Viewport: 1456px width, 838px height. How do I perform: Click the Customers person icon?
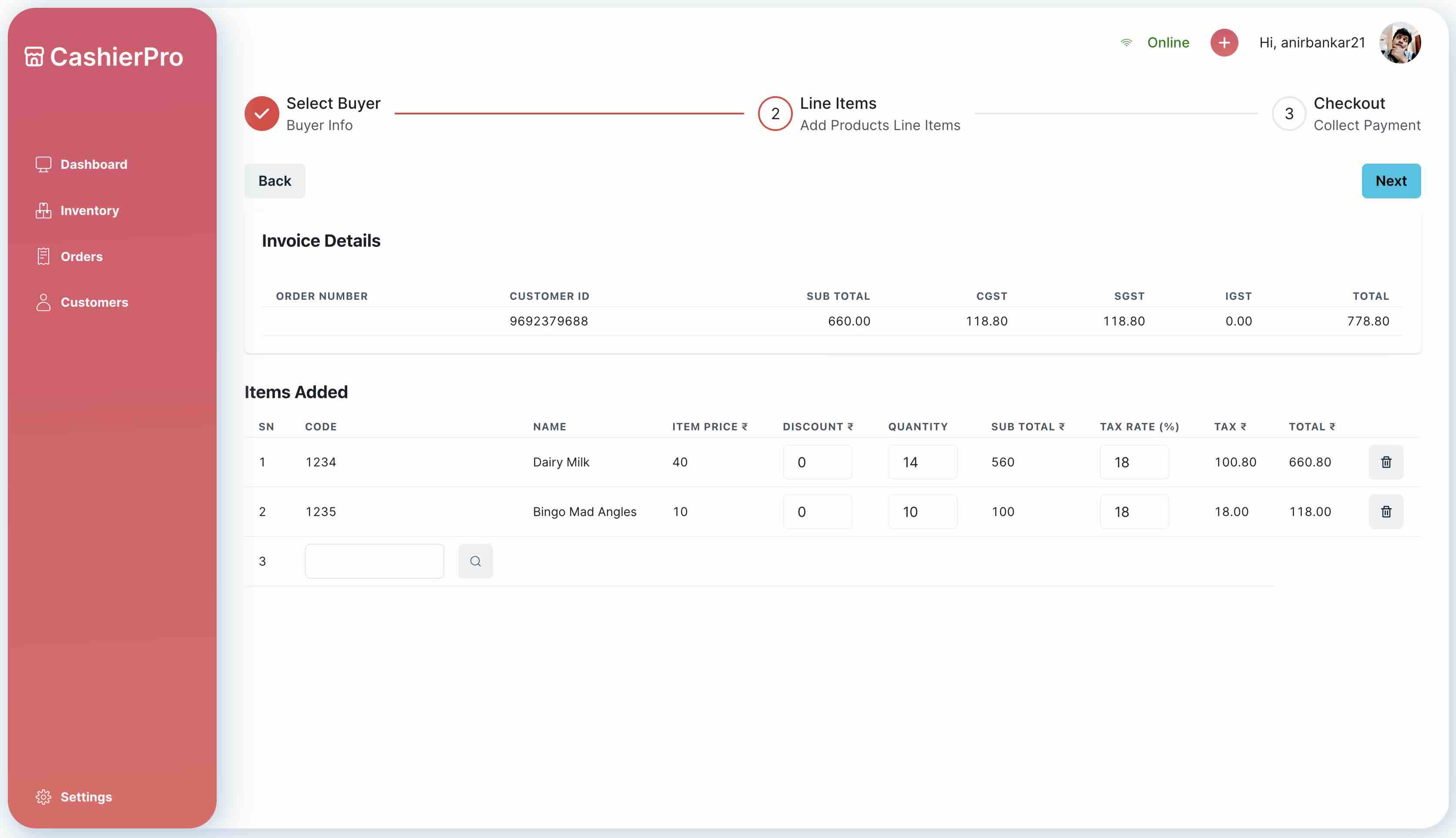coord(43,303)
